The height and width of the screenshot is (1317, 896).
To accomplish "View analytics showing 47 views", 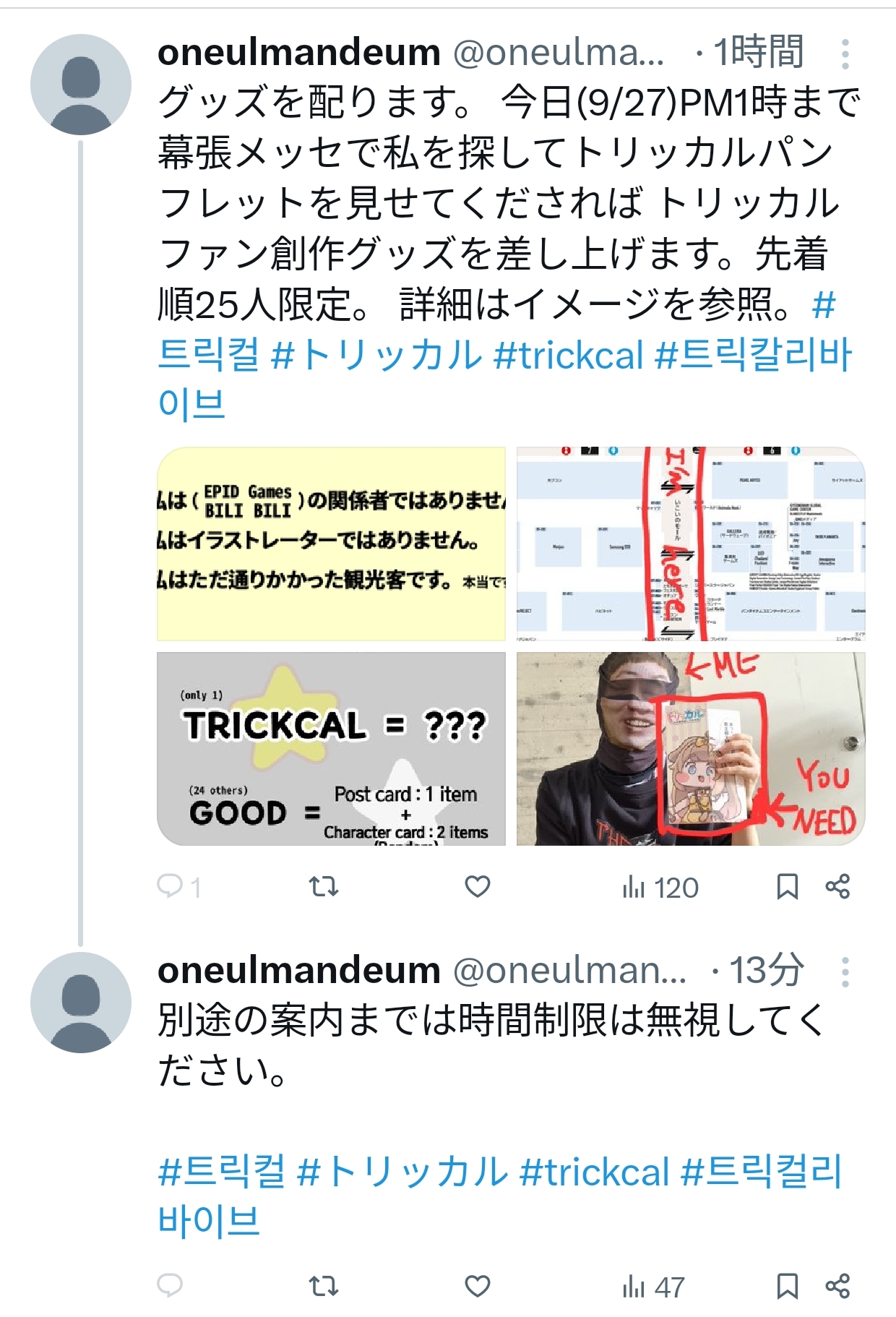I will click(653, 1287).
